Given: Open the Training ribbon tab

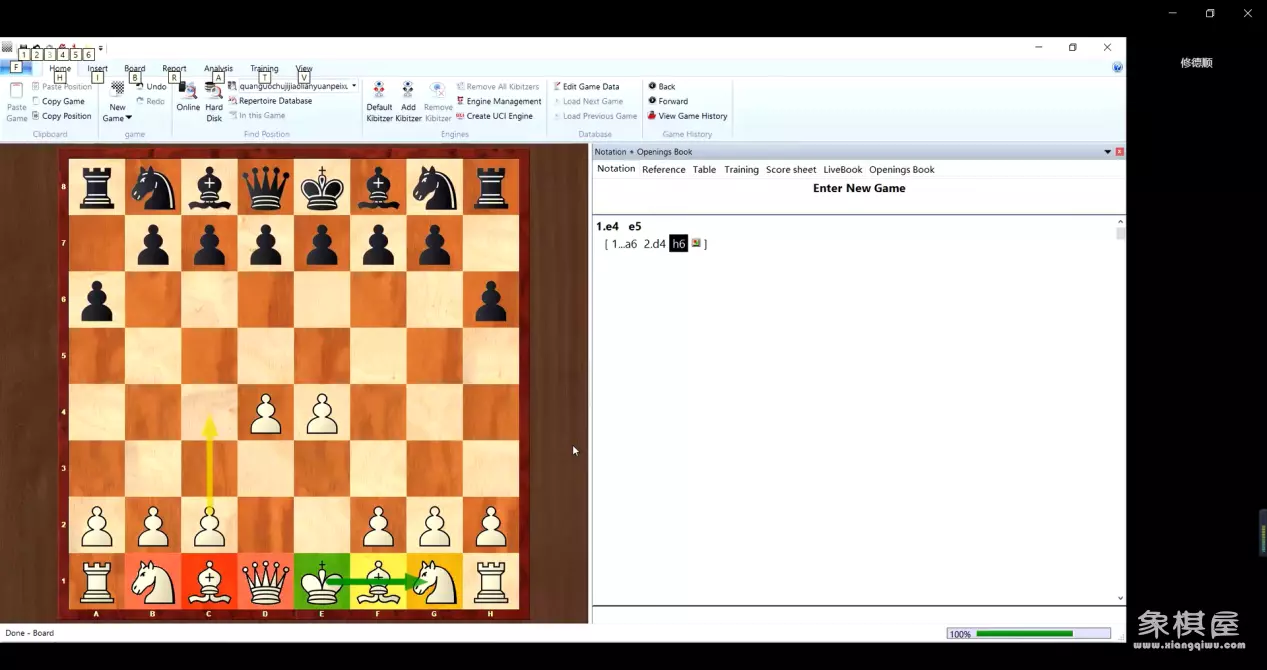Looking at the screenshot, I should coord(264,69).
